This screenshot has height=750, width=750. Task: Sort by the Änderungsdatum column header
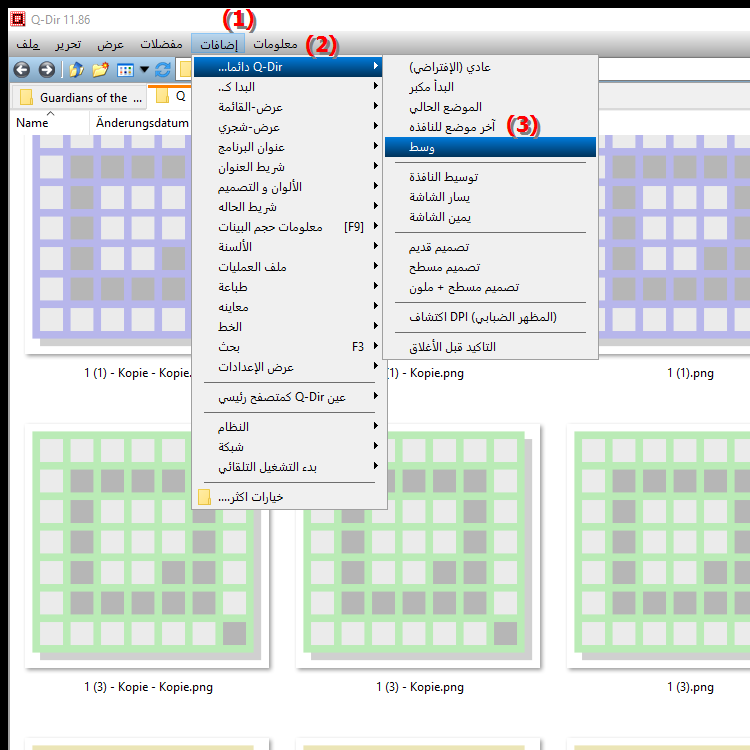[141, 123]
